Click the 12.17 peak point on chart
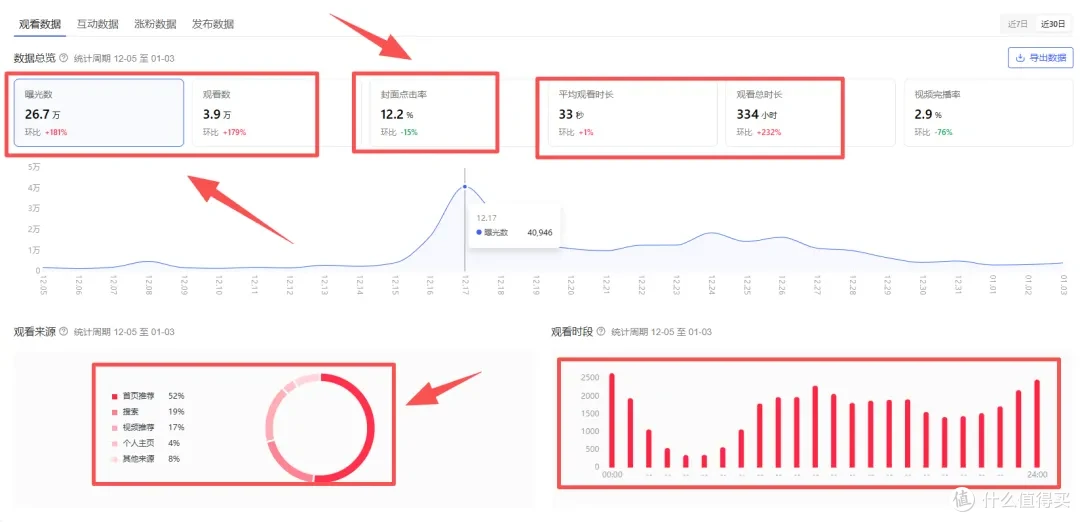 (x=465, y=187)
